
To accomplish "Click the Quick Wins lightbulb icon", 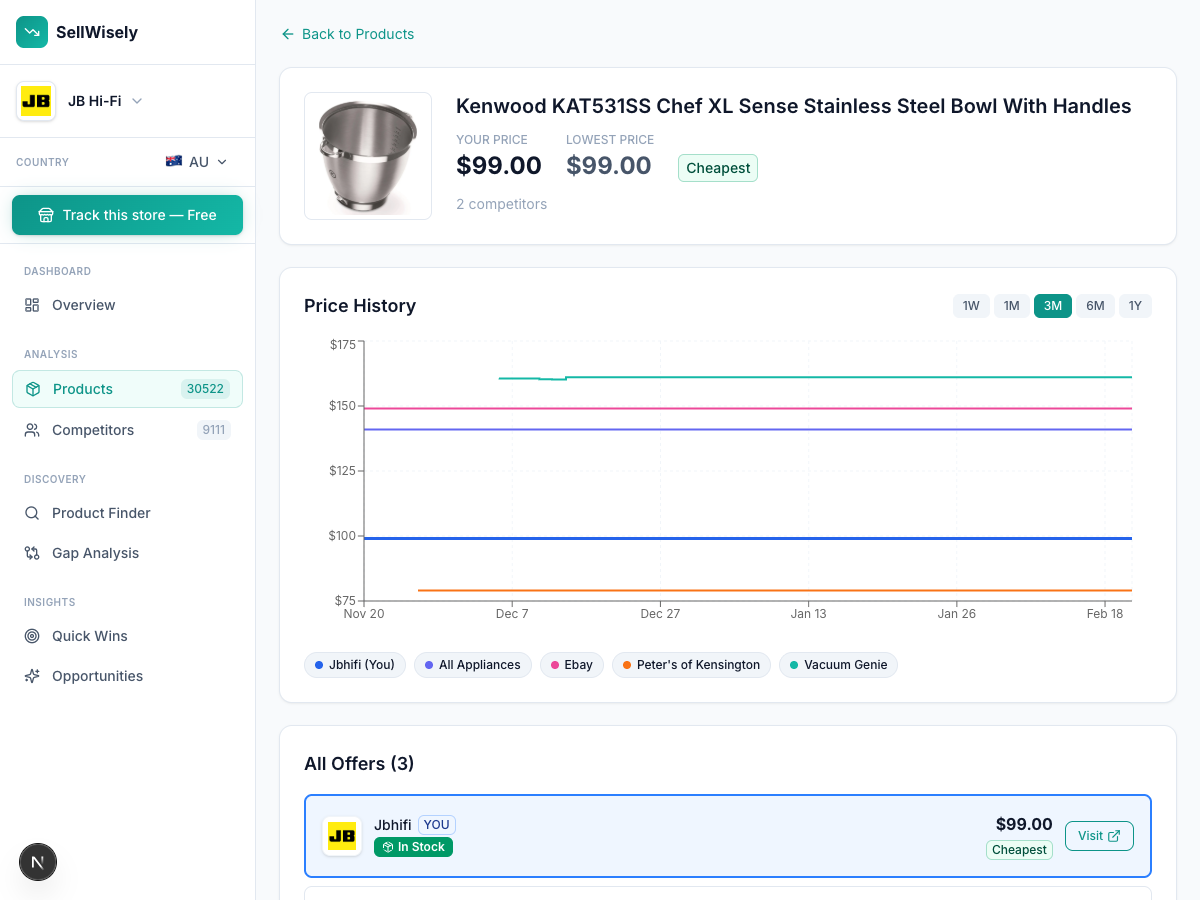I will click(x=32, y=636).
